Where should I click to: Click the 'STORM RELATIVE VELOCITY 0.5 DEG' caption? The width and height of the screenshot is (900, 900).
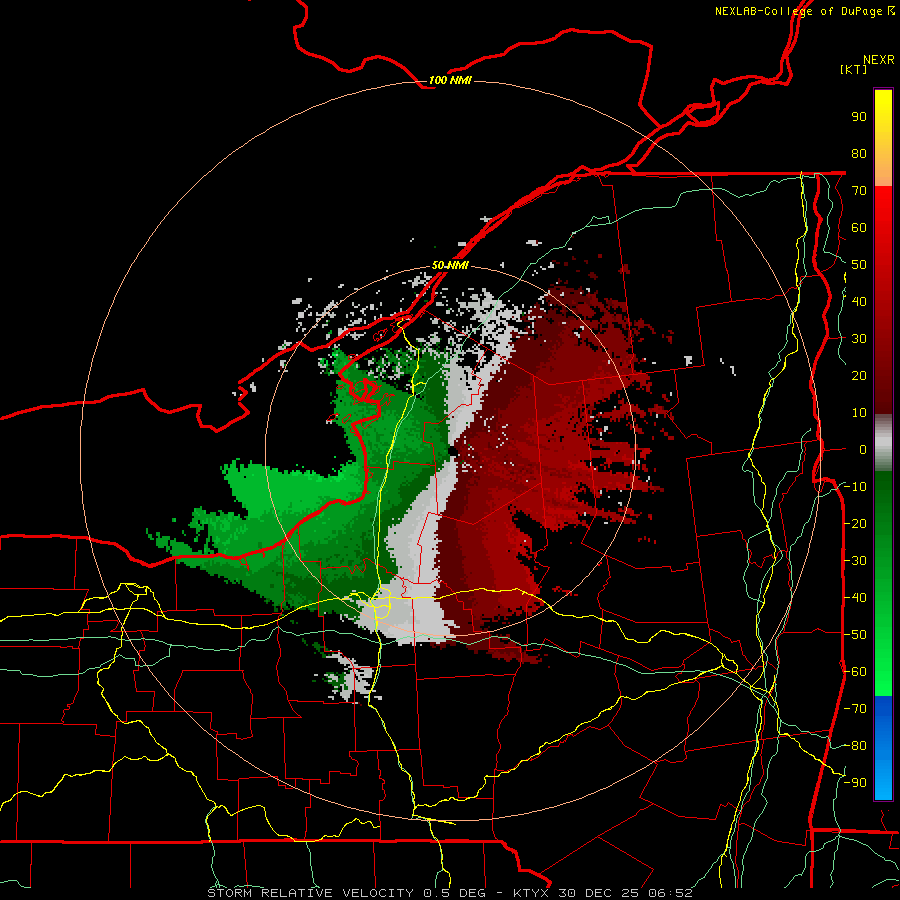tap(346, 893)
